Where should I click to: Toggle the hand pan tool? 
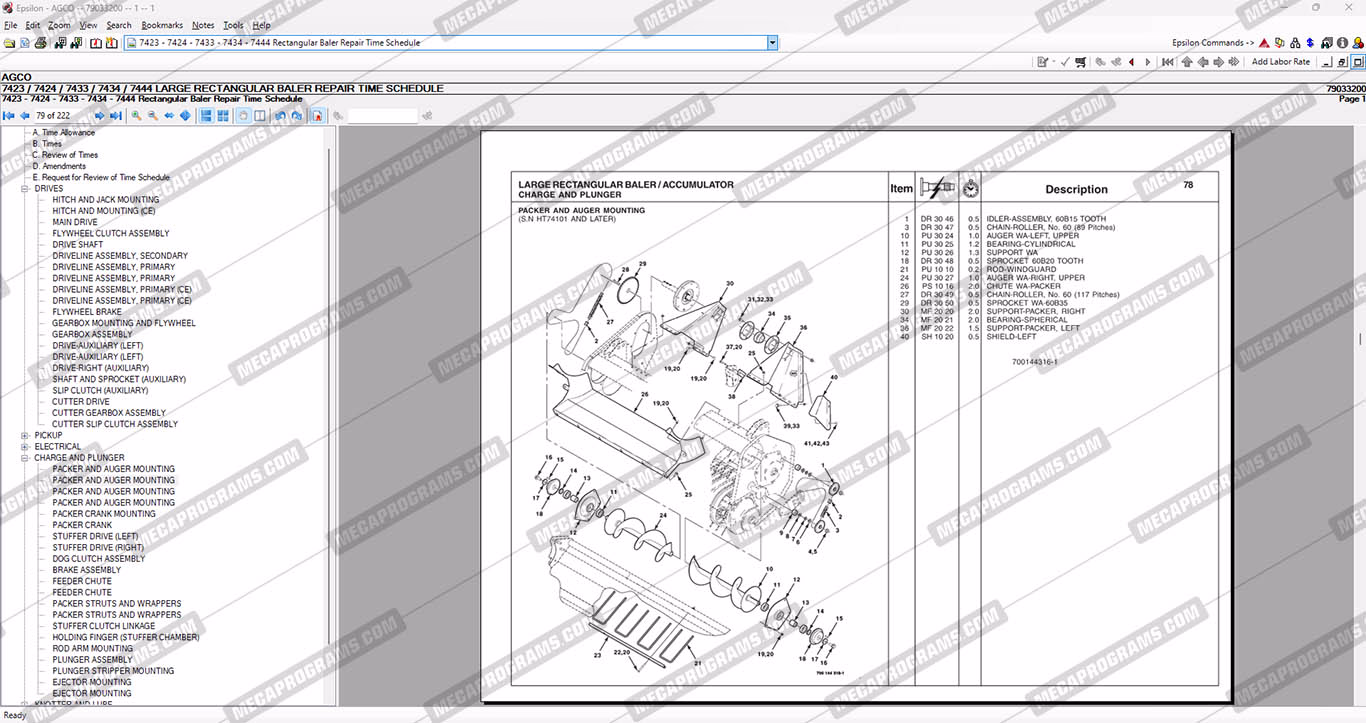243,116
